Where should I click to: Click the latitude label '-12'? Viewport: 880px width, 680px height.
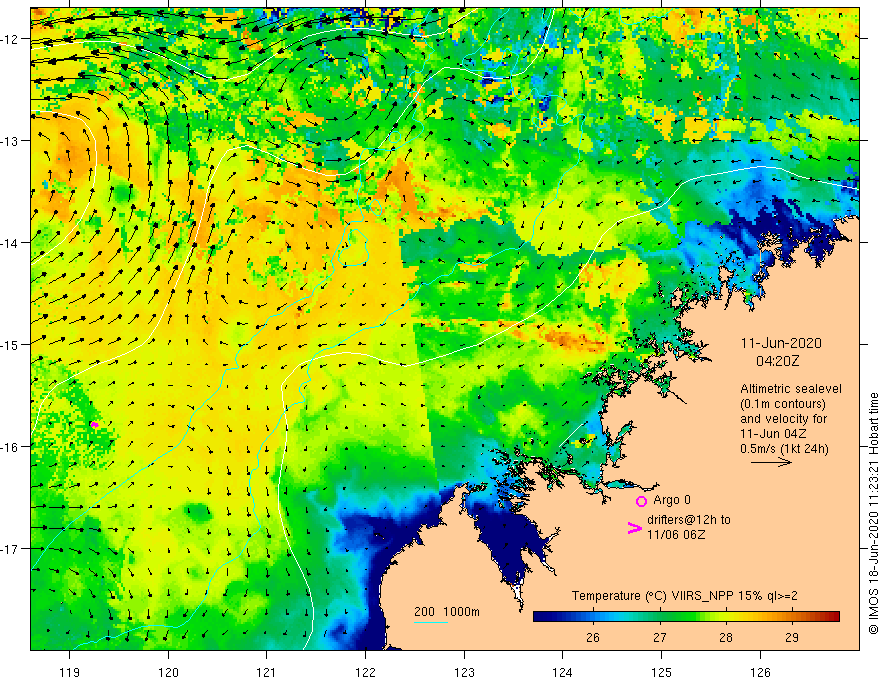click(x=9, y=39)
